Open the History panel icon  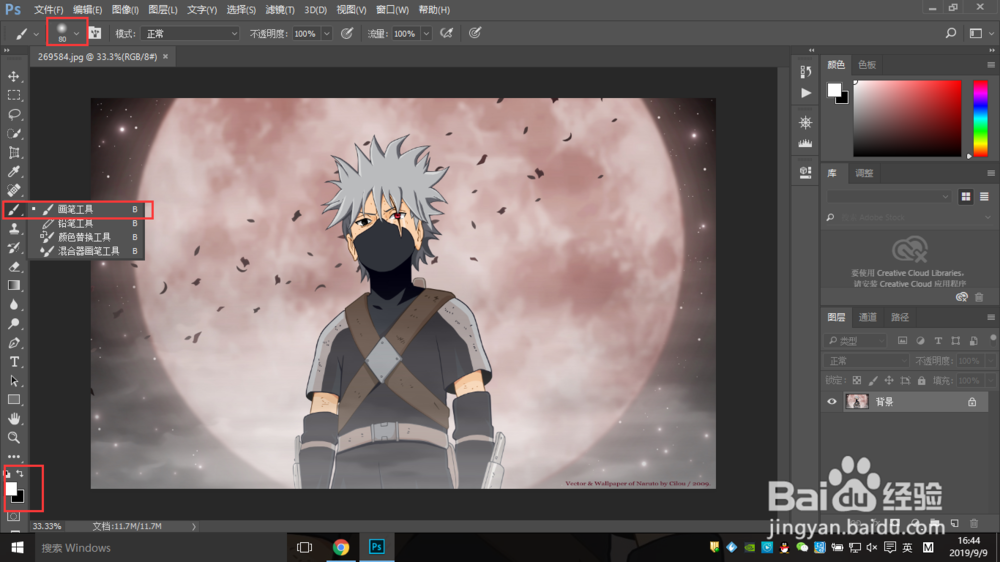click(805, 71)
